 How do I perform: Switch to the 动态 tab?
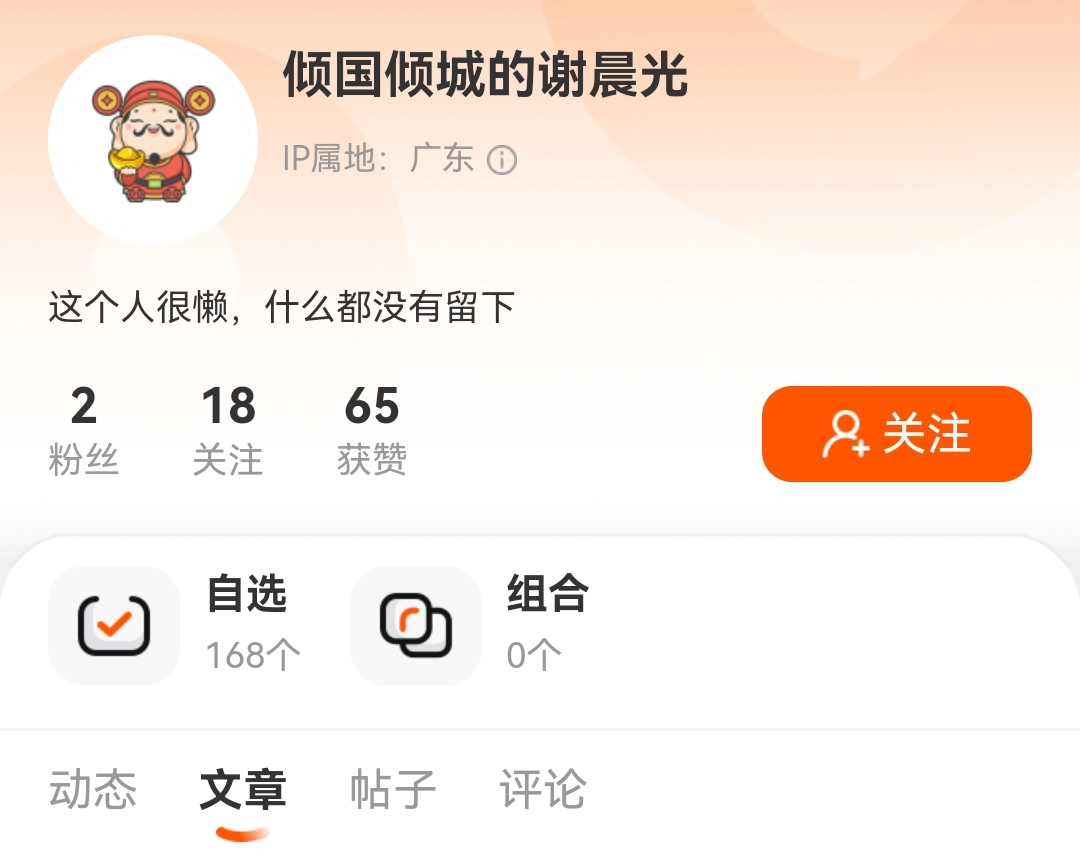[93, 789]
